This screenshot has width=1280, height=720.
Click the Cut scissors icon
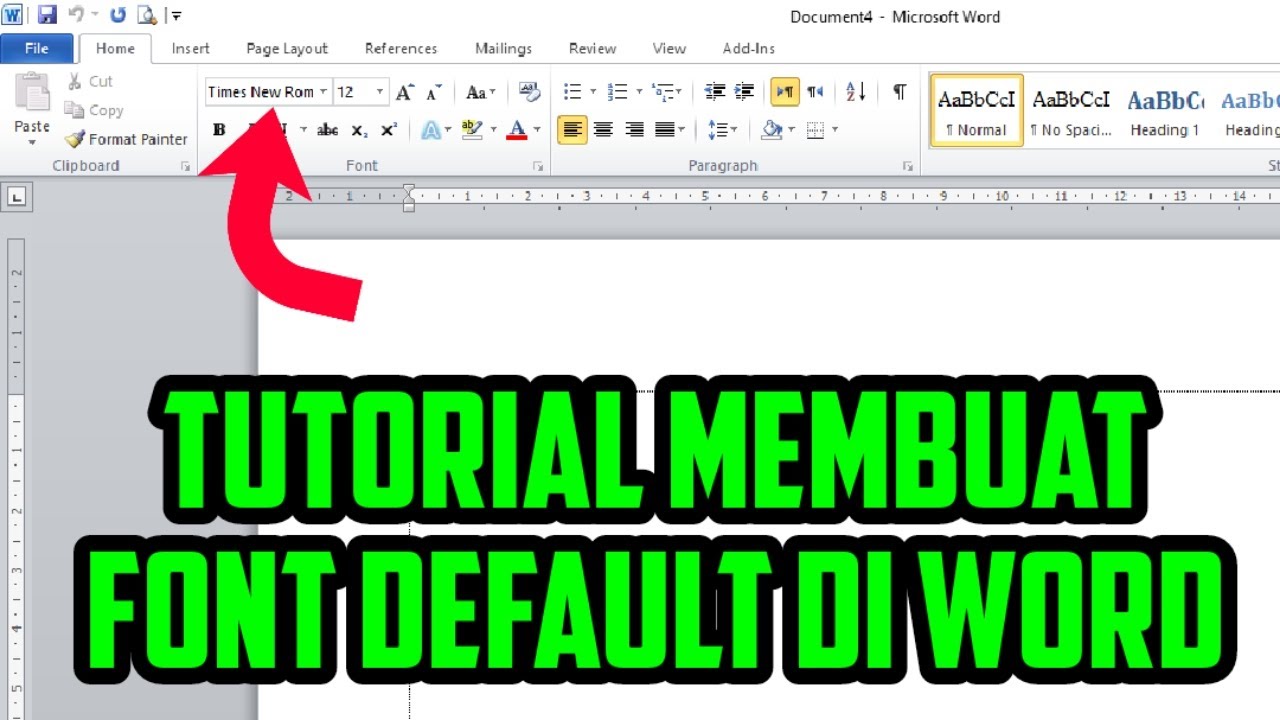coord(74,81)
